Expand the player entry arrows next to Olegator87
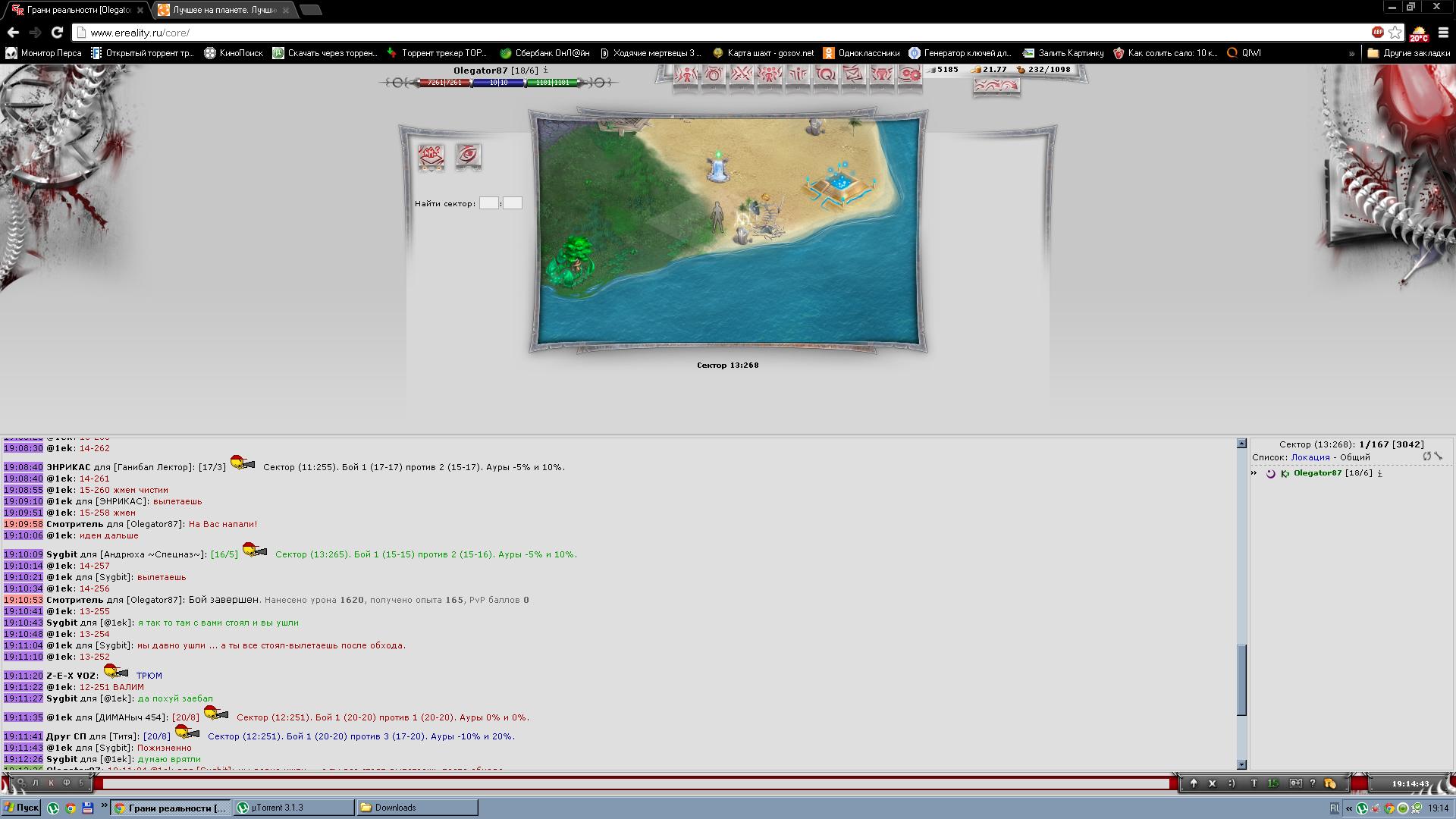1456x819 pixels. (1254, 473)
